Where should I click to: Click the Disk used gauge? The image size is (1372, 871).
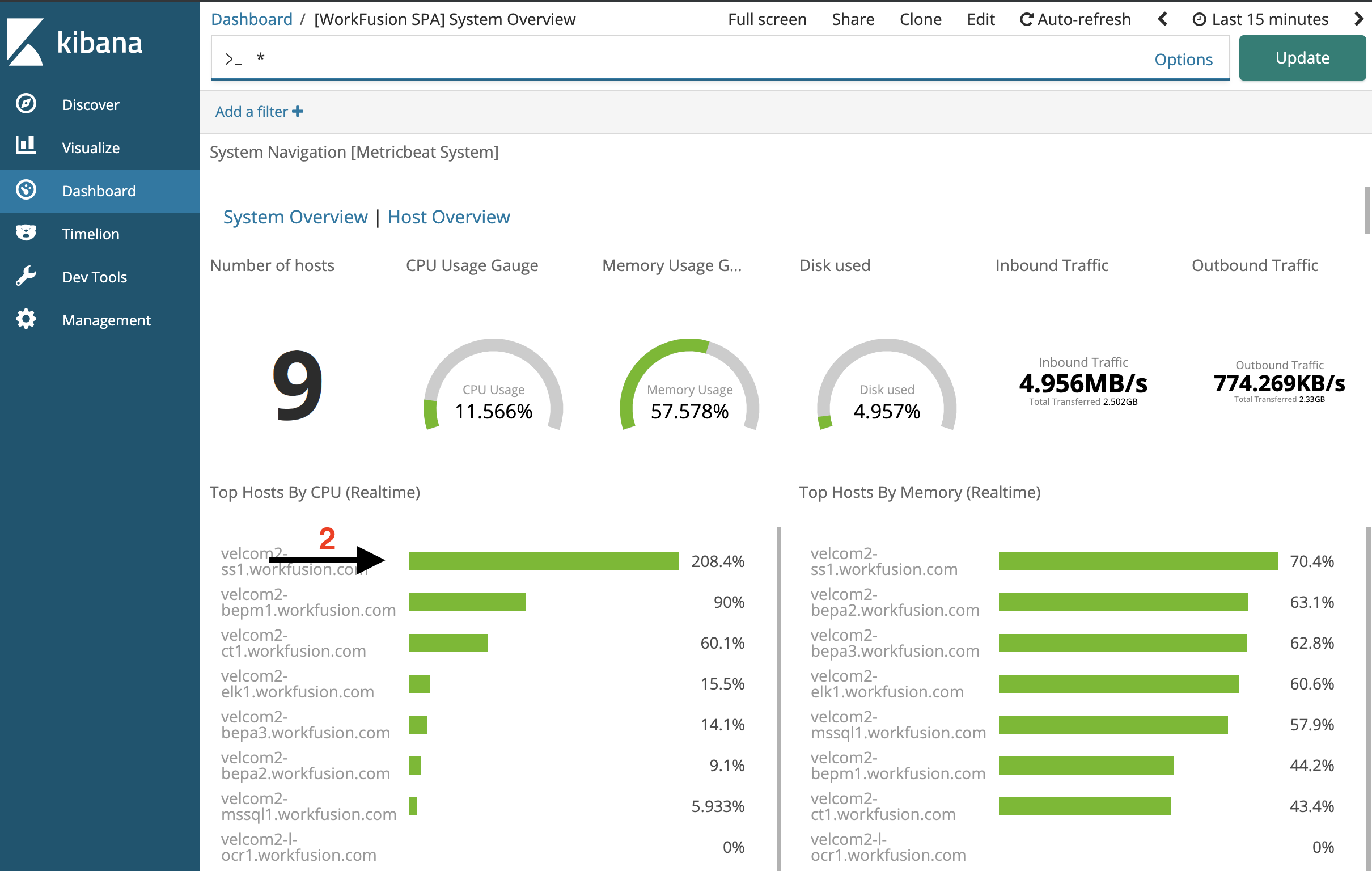click(x=887, y=385)
